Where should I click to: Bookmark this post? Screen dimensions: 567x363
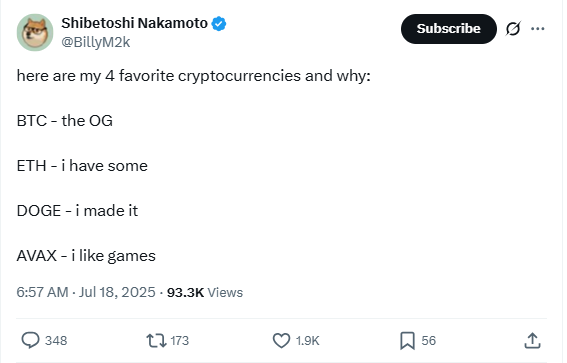point(408,341)
